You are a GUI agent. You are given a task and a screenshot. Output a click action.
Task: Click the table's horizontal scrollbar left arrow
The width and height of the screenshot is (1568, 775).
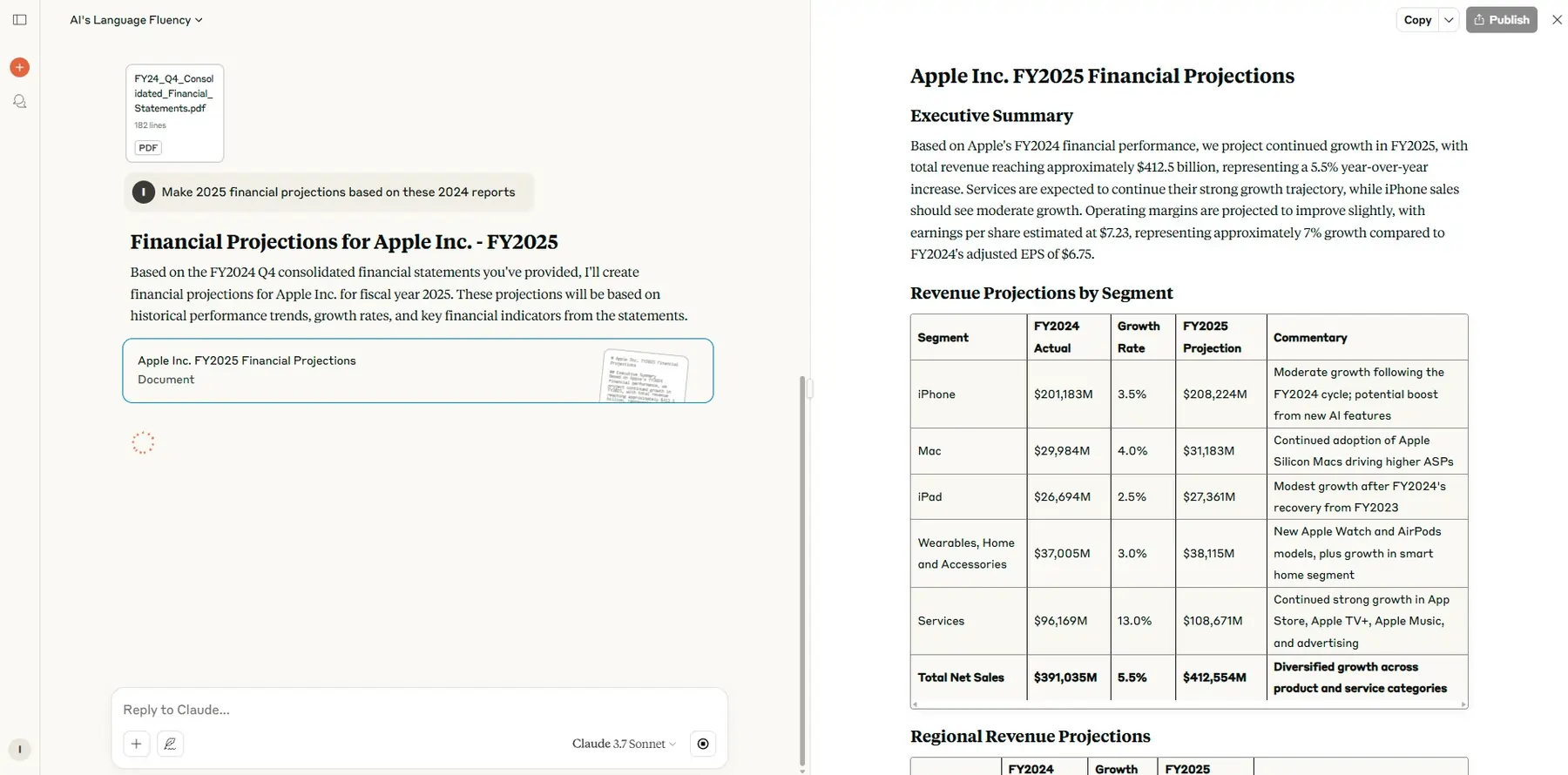(x=915, y=704)
